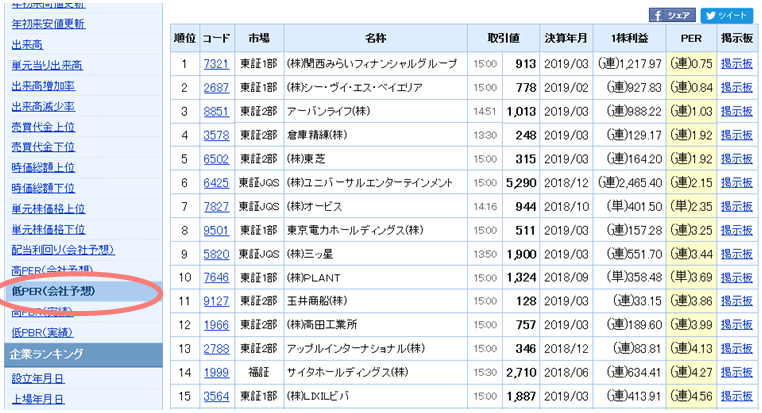Viewport: 762px width, 413px height.
Task: Go to 売買代金上位 ranking
Action: [x=43, y=127]
